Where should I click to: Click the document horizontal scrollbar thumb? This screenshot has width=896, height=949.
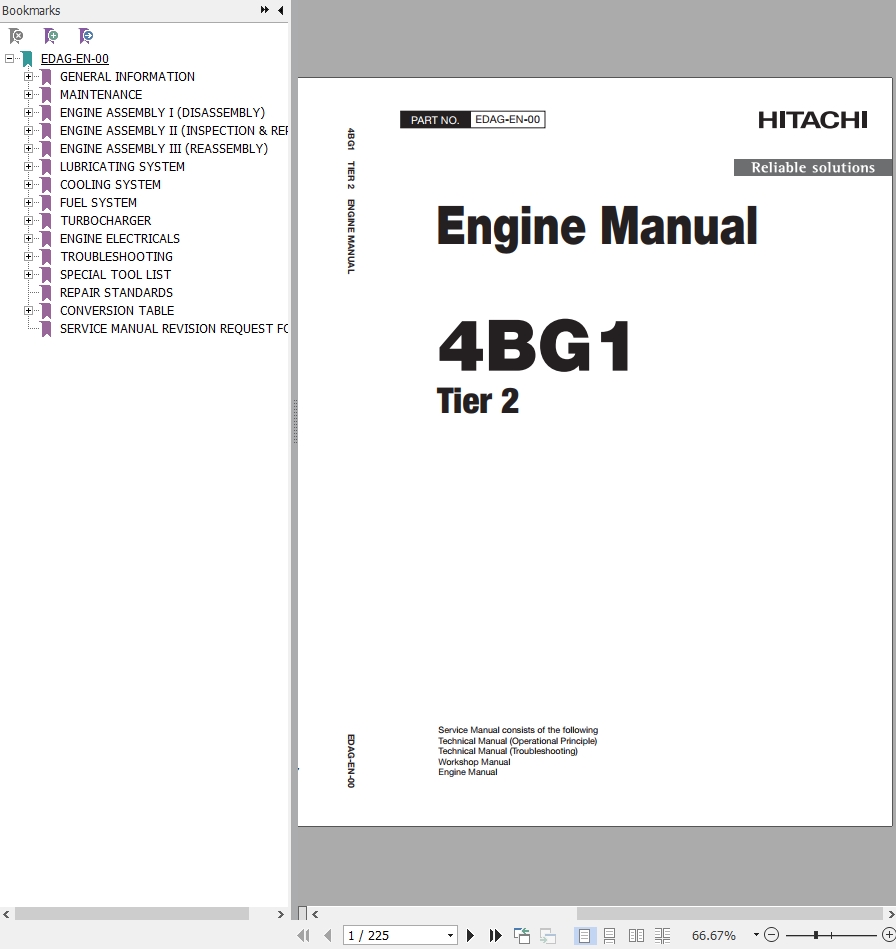pyautogui.click(x=730, y=913)
